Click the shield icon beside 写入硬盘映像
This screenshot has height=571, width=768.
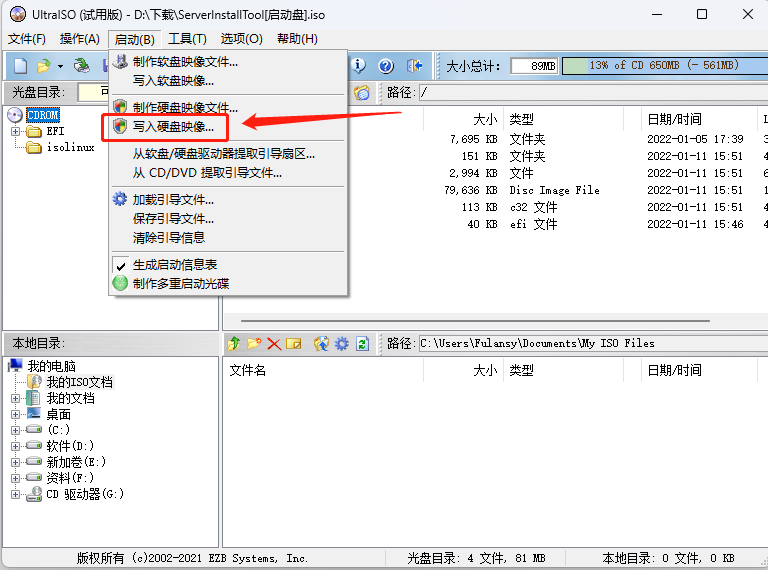[120, 126]
